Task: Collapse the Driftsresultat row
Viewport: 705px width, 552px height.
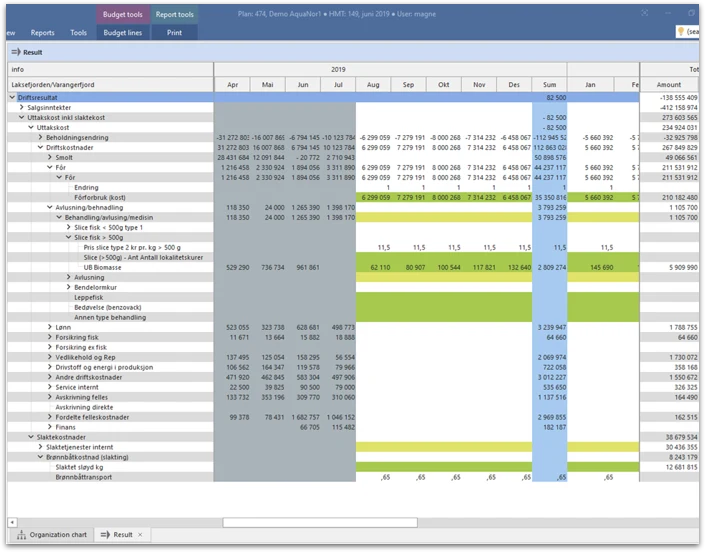Action: tap(12, 97)
